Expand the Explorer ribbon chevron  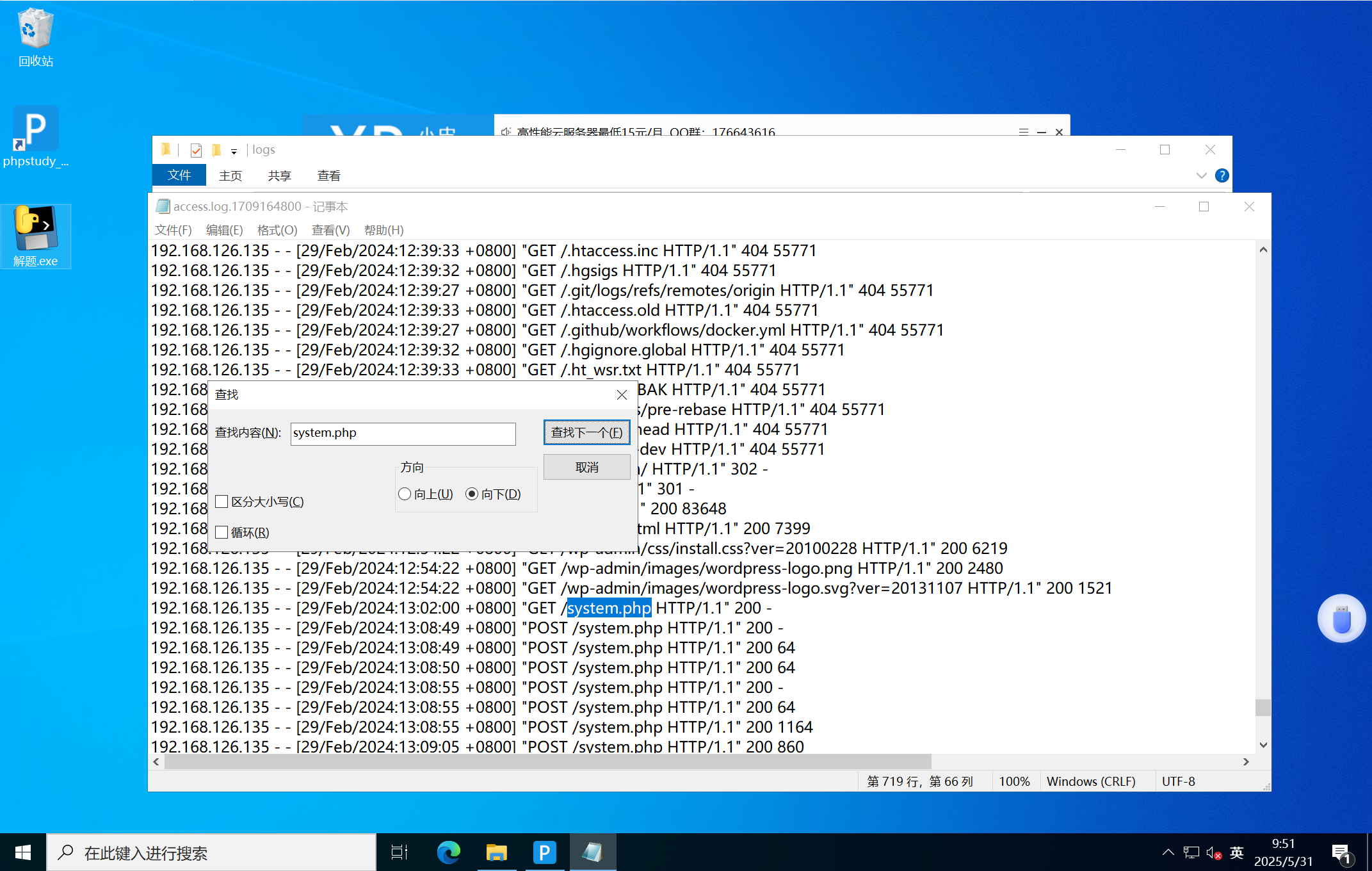[x=1201, y=175]
